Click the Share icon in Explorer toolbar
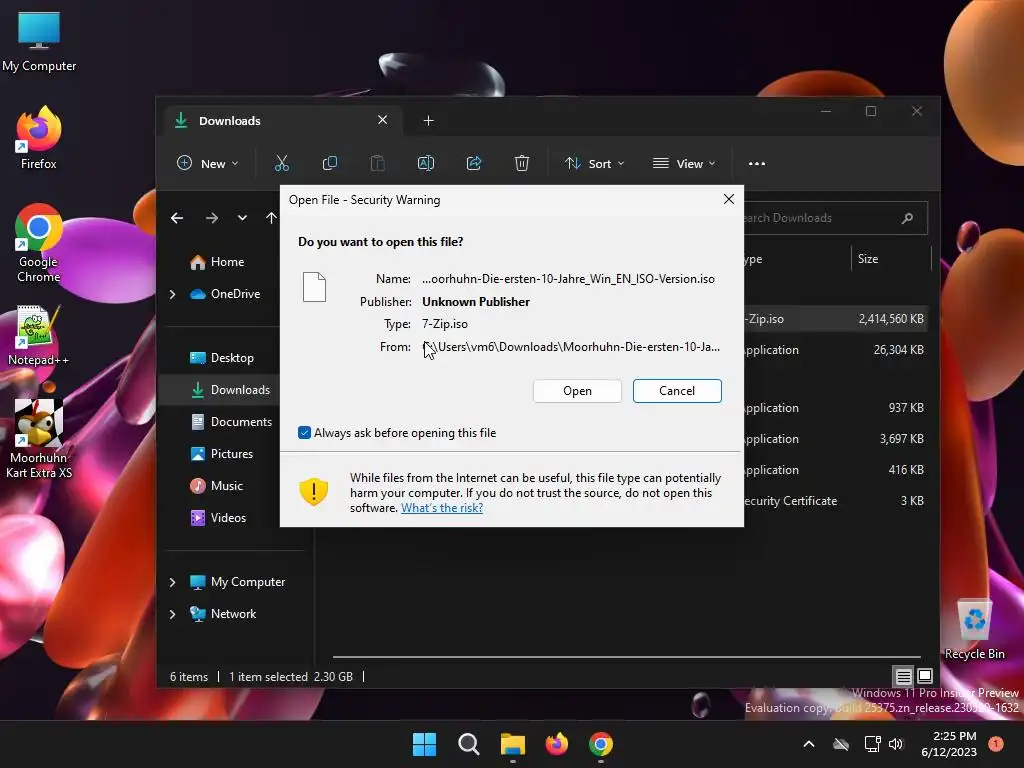The image size is (1024, 768). (x=474, y=163)
